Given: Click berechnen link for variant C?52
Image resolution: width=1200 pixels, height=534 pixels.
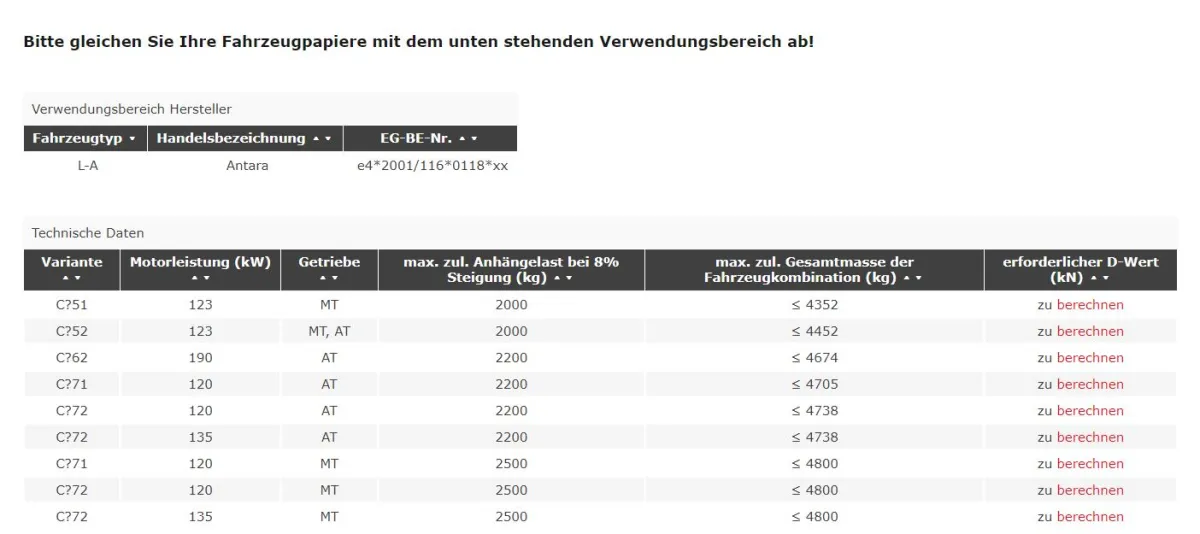Looking at the screenshot, I should point(1090,331).
